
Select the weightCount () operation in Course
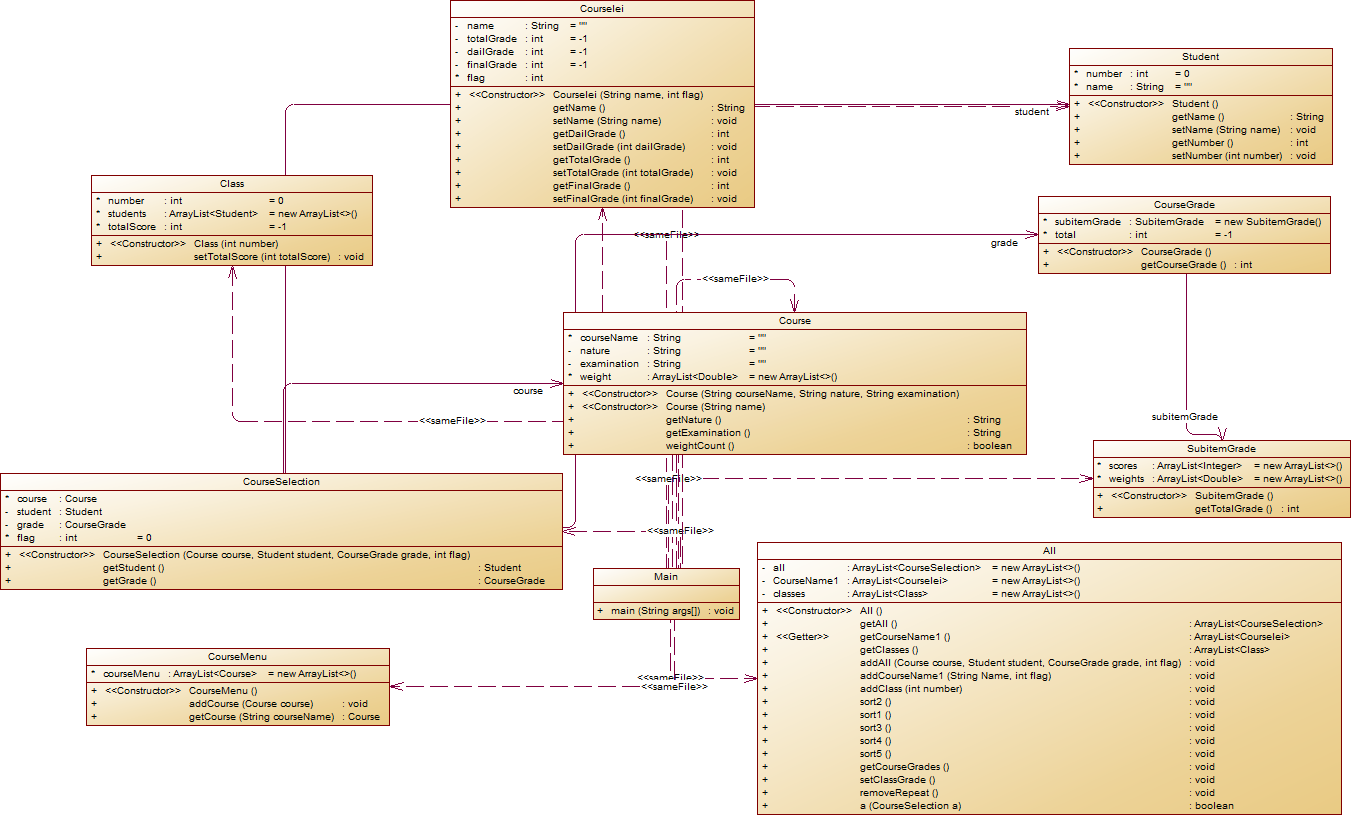tap(700, 446)
